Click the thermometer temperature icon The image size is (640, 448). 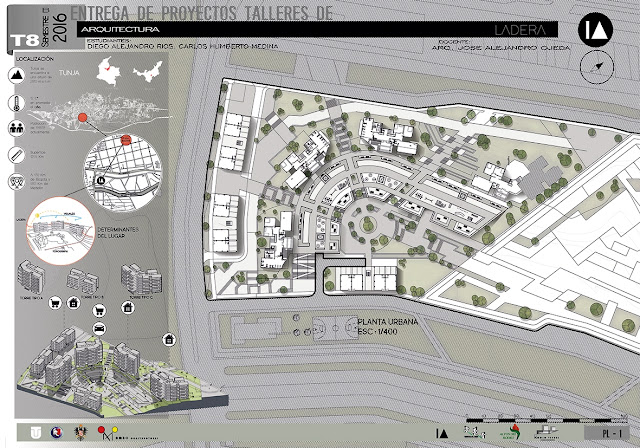17,103
